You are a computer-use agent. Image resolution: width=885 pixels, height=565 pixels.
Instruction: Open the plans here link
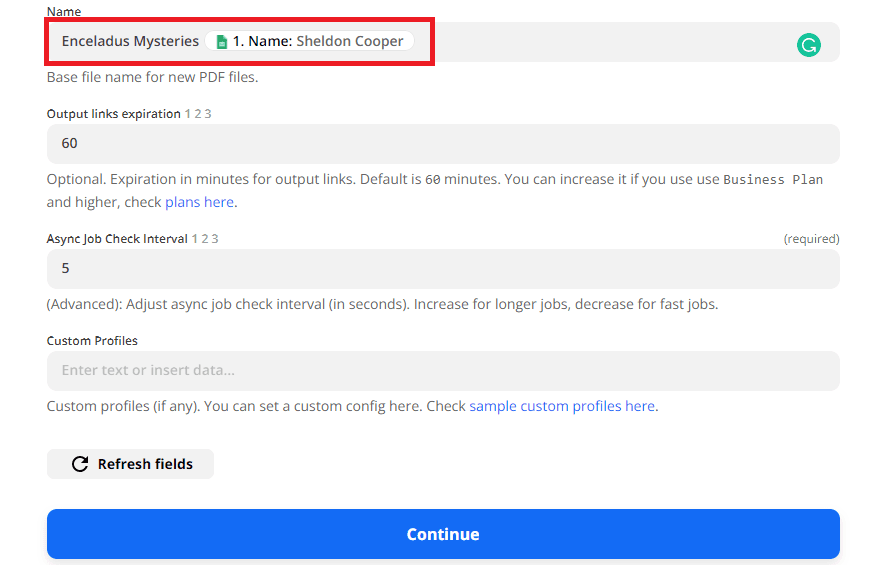[x=199, y=202]
